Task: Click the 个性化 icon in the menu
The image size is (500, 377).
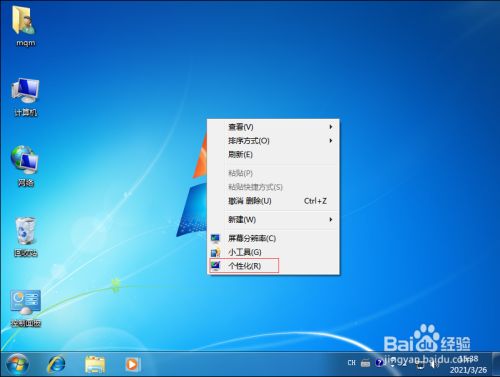Action: 215,266
